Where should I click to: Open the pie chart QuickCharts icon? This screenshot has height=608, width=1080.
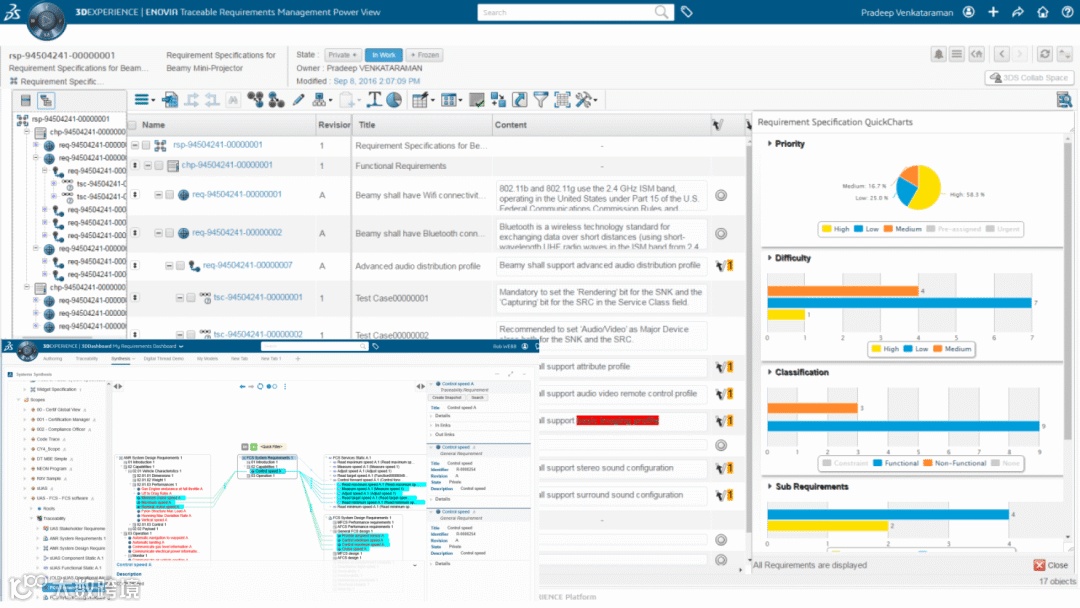[x=394, y=100]
